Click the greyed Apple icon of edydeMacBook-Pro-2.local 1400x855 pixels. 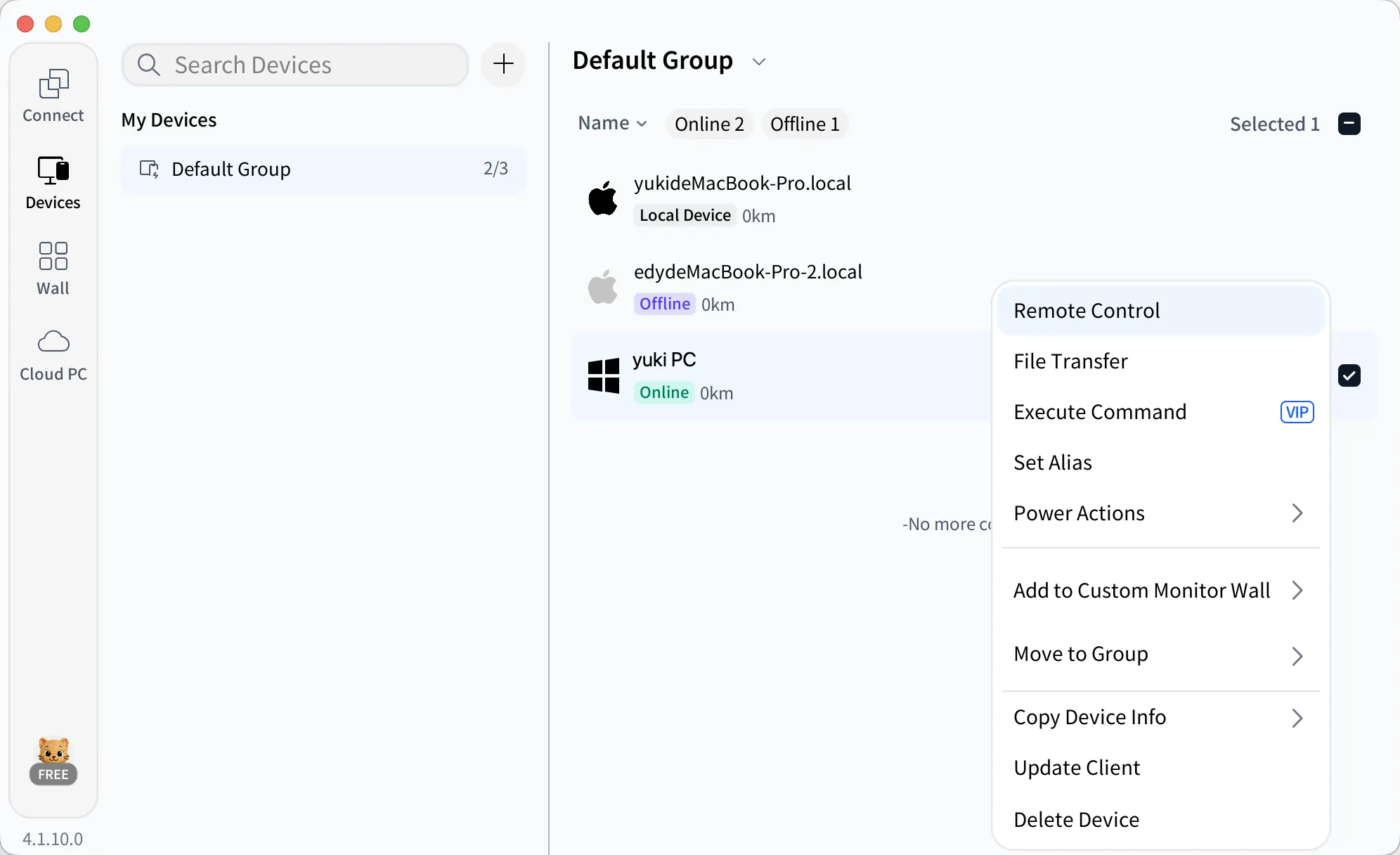pos(603,287)
